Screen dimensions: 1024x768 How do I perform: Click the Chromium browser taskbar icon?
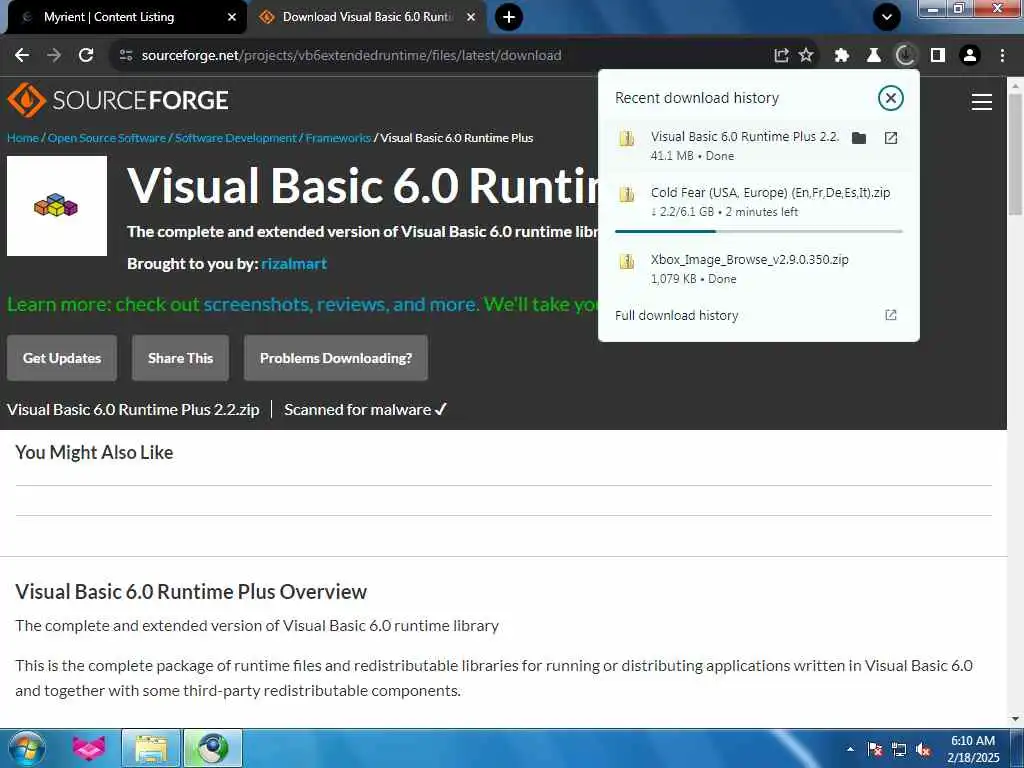[x=213, y=748]
